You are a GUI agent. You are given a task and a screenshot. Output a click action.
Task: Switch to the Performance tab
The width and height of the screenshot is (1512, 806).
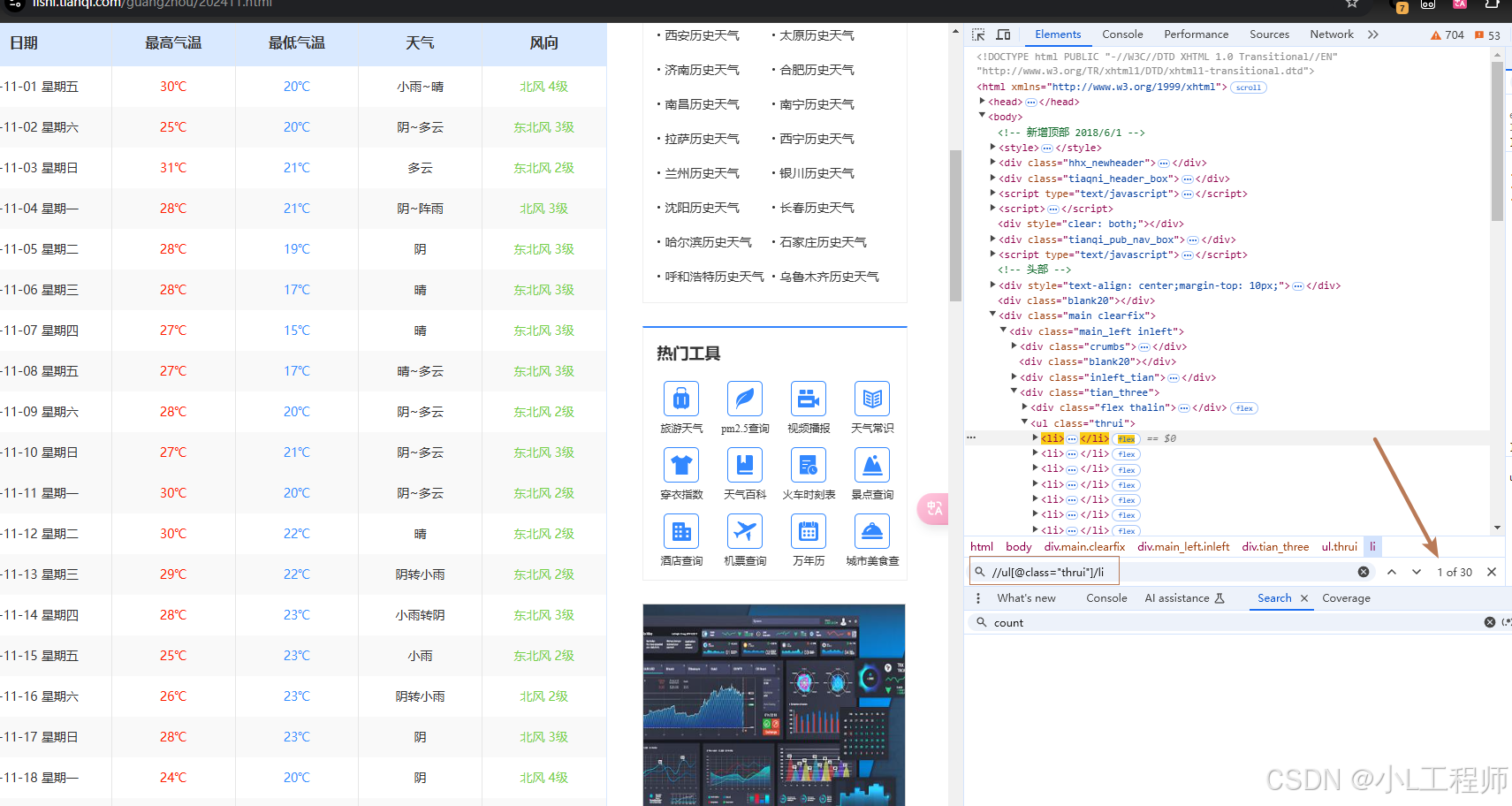(x=1196, y=34)
